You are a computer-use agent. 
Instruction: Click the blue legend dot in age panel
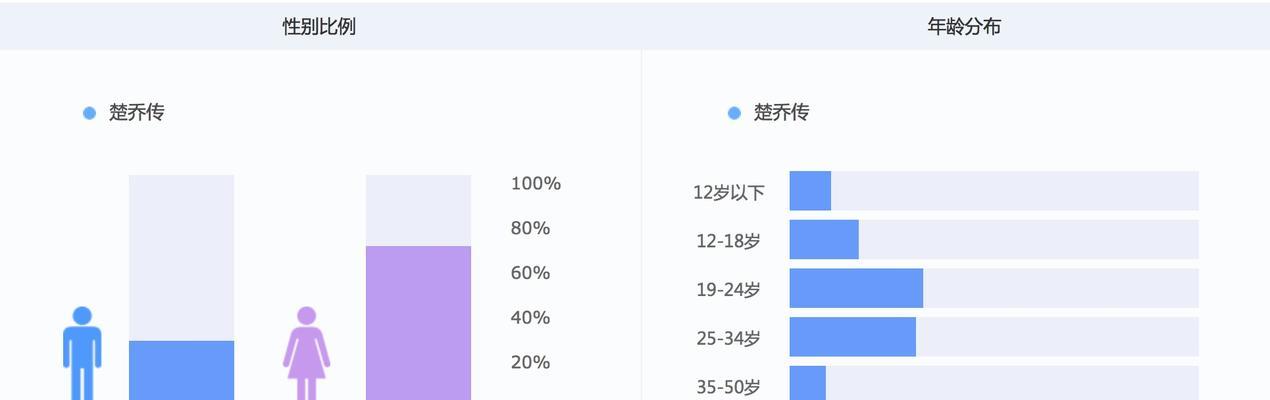(x=734, y=113)
